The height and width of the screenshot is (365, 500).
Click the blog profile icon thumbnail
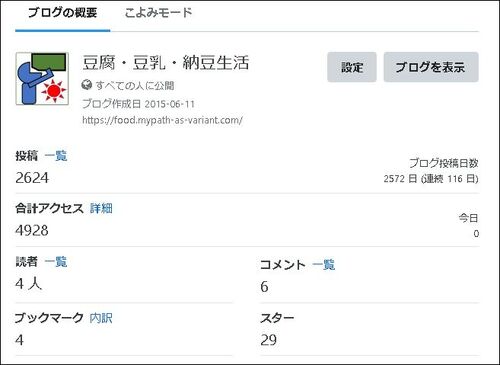(42, 79)
